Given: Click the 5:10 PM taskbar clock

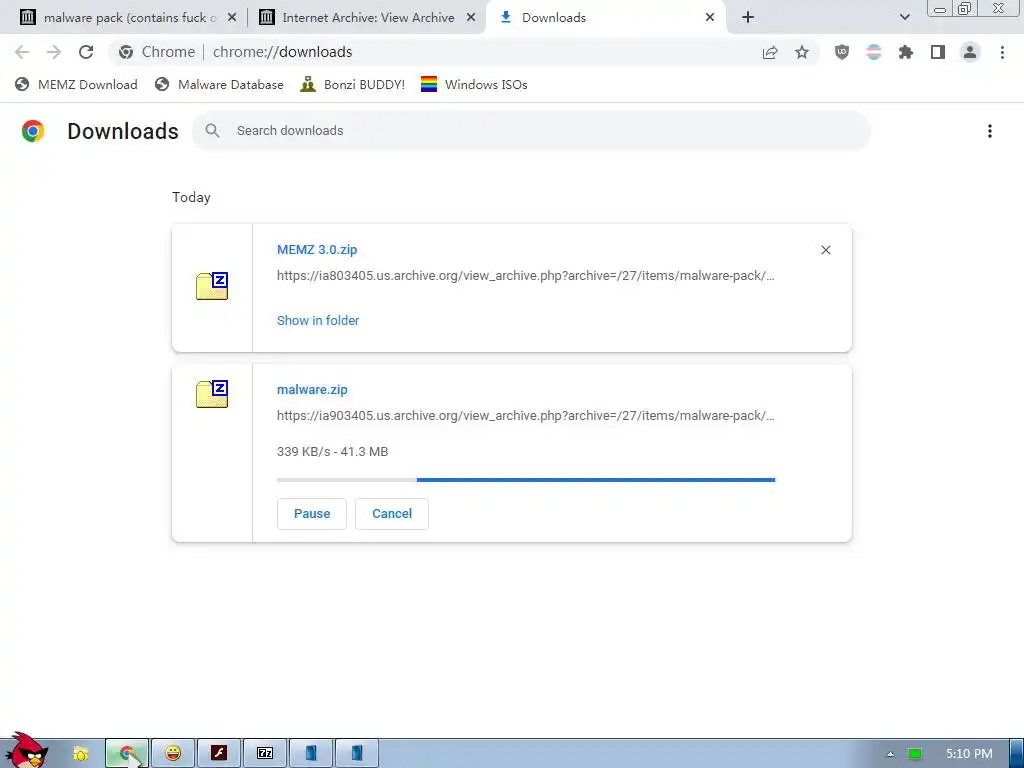Looking at the screenshot, I should click(969, 754).
